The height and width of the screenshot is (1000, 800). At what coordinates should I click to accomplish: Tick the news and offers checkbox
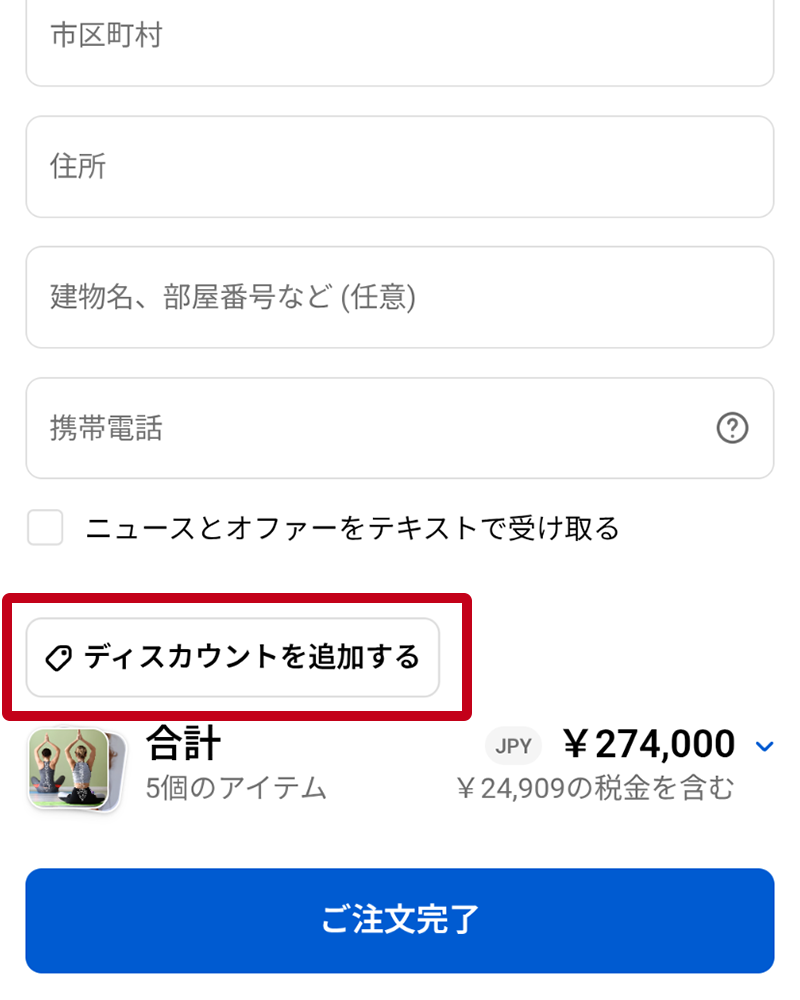click(x=45, y=527)
